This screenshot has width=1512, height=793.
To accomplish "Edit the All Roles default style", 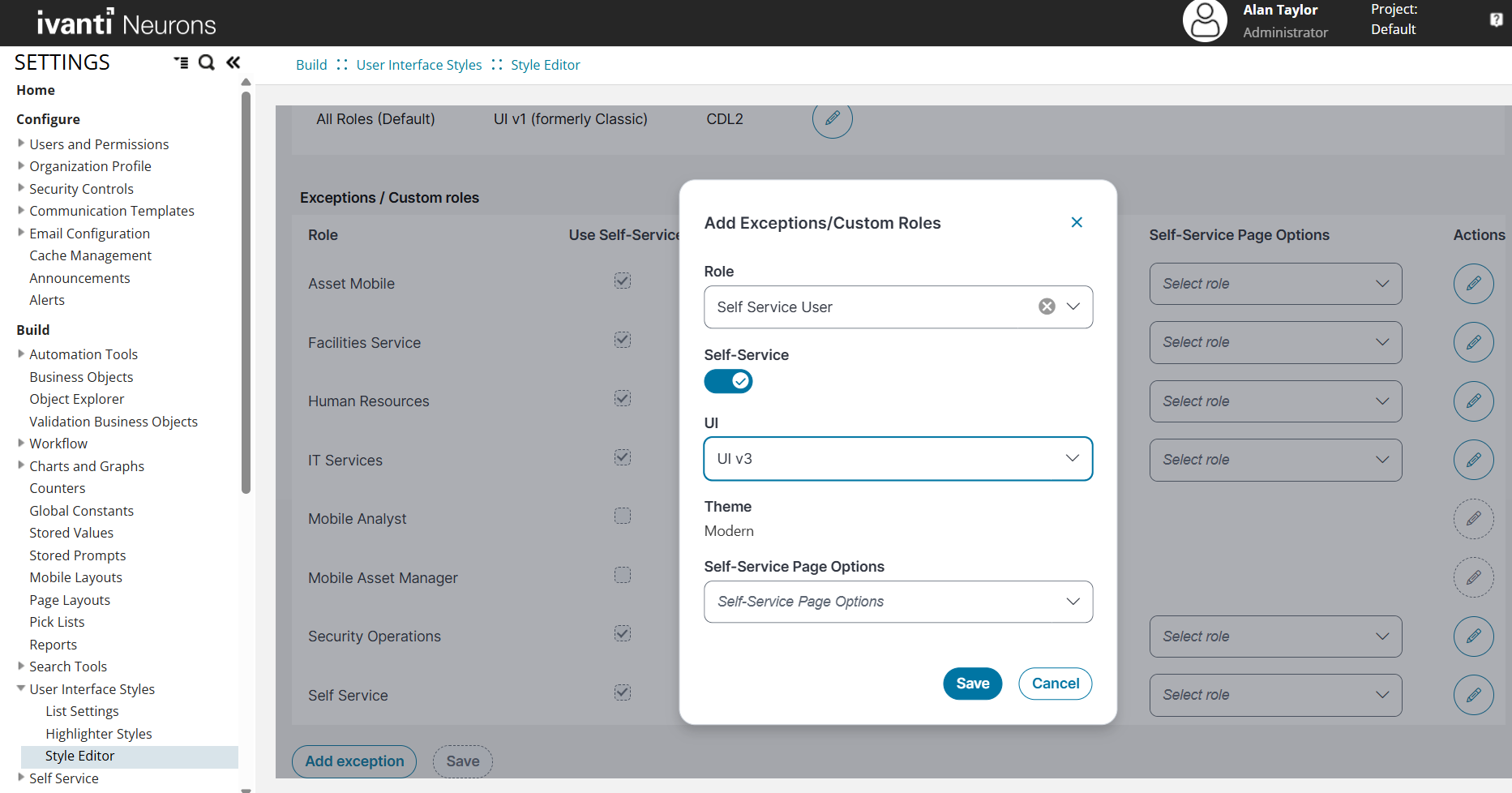I will point(832,119).
